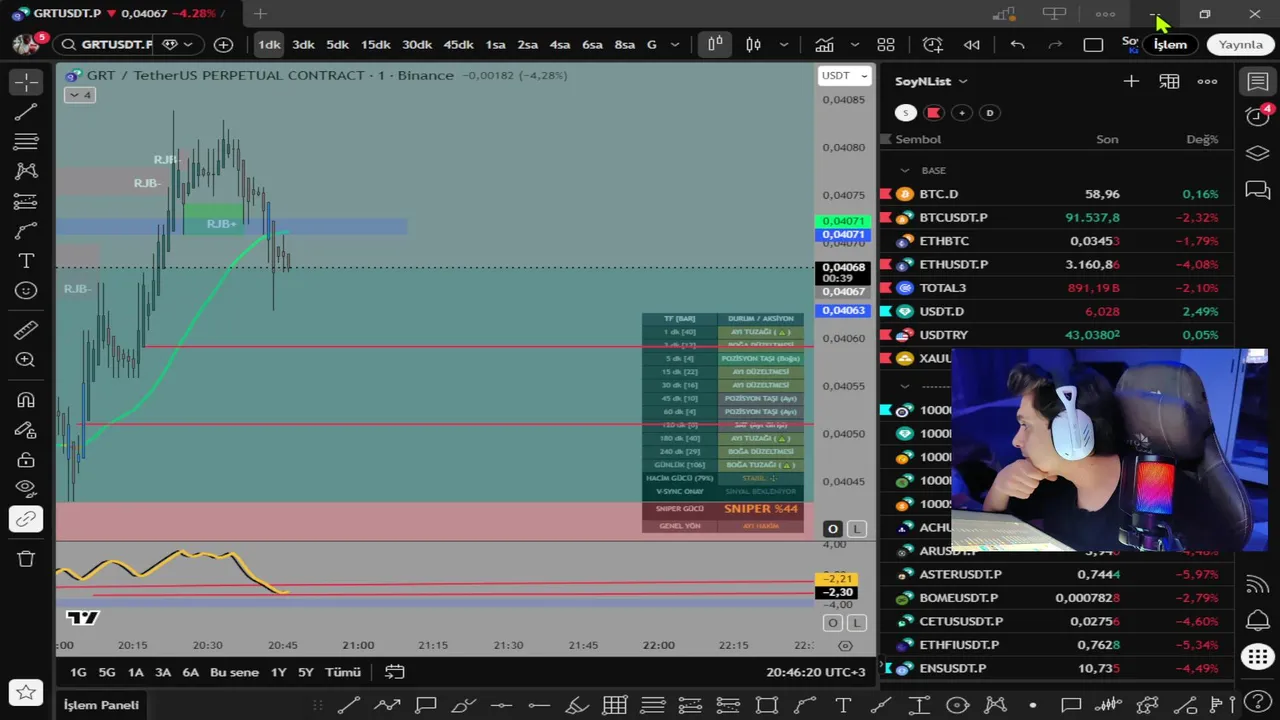1280x720 pixels.
Task: Select the crosshair cursor tool
Action: (26, 81)
